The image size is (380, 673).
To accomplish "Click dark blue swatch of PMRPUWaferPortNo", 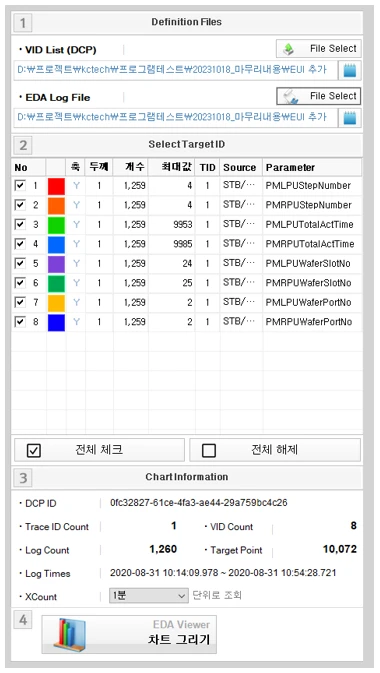I will 57,322.
